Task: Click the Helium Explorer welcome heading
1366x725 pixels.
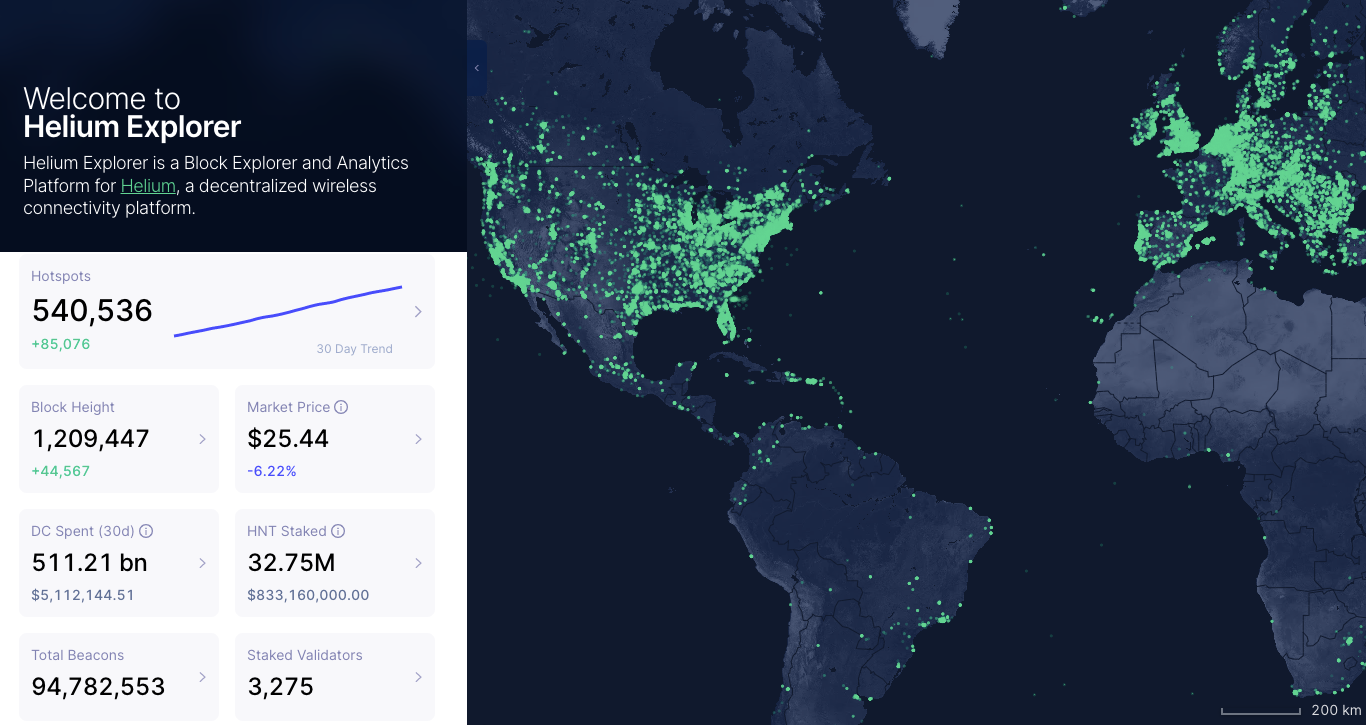Action: (x=132, y=113)
